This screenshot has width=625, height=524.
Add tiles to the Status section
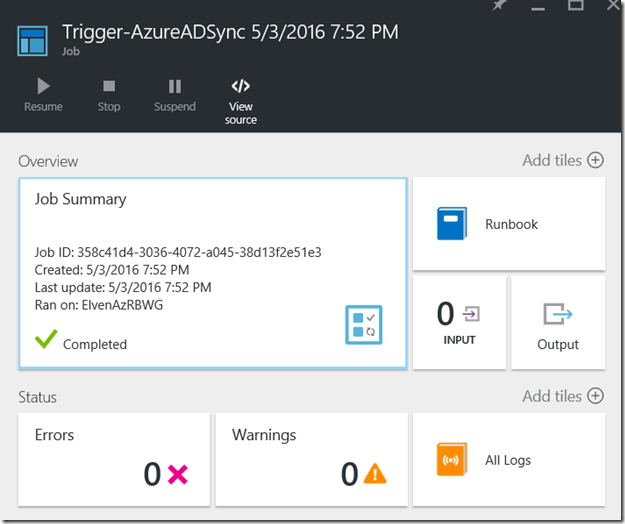pyautogui.click(x=563, y=396)
